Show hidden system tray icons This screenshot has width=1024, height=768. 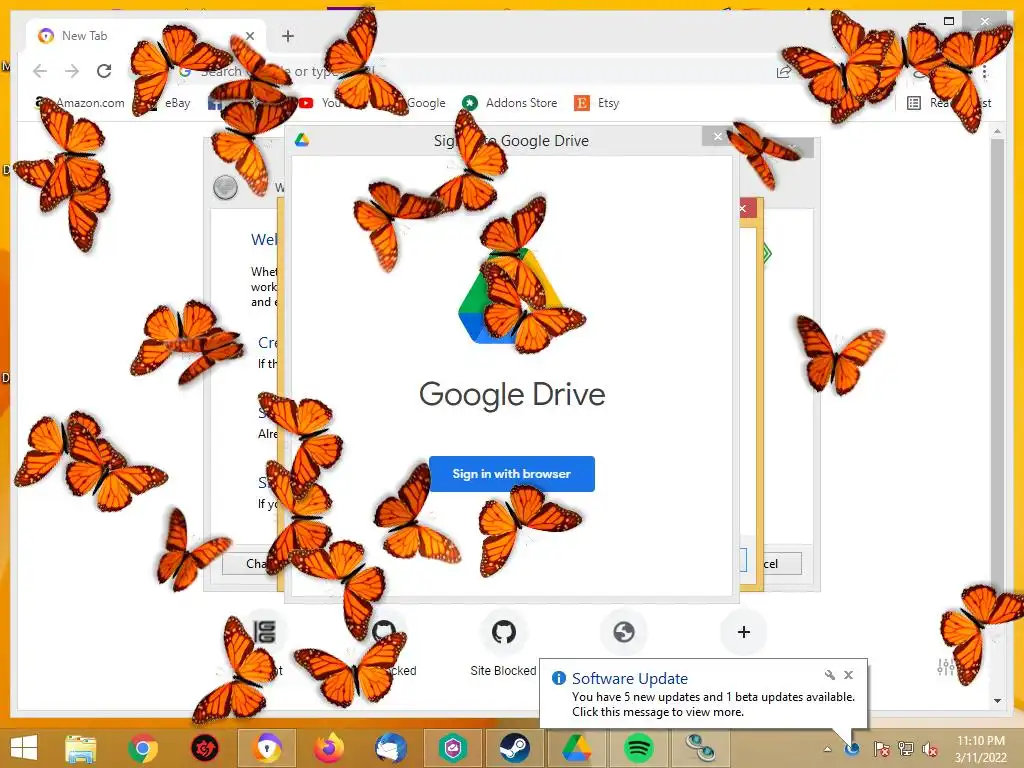pos(827,749)
